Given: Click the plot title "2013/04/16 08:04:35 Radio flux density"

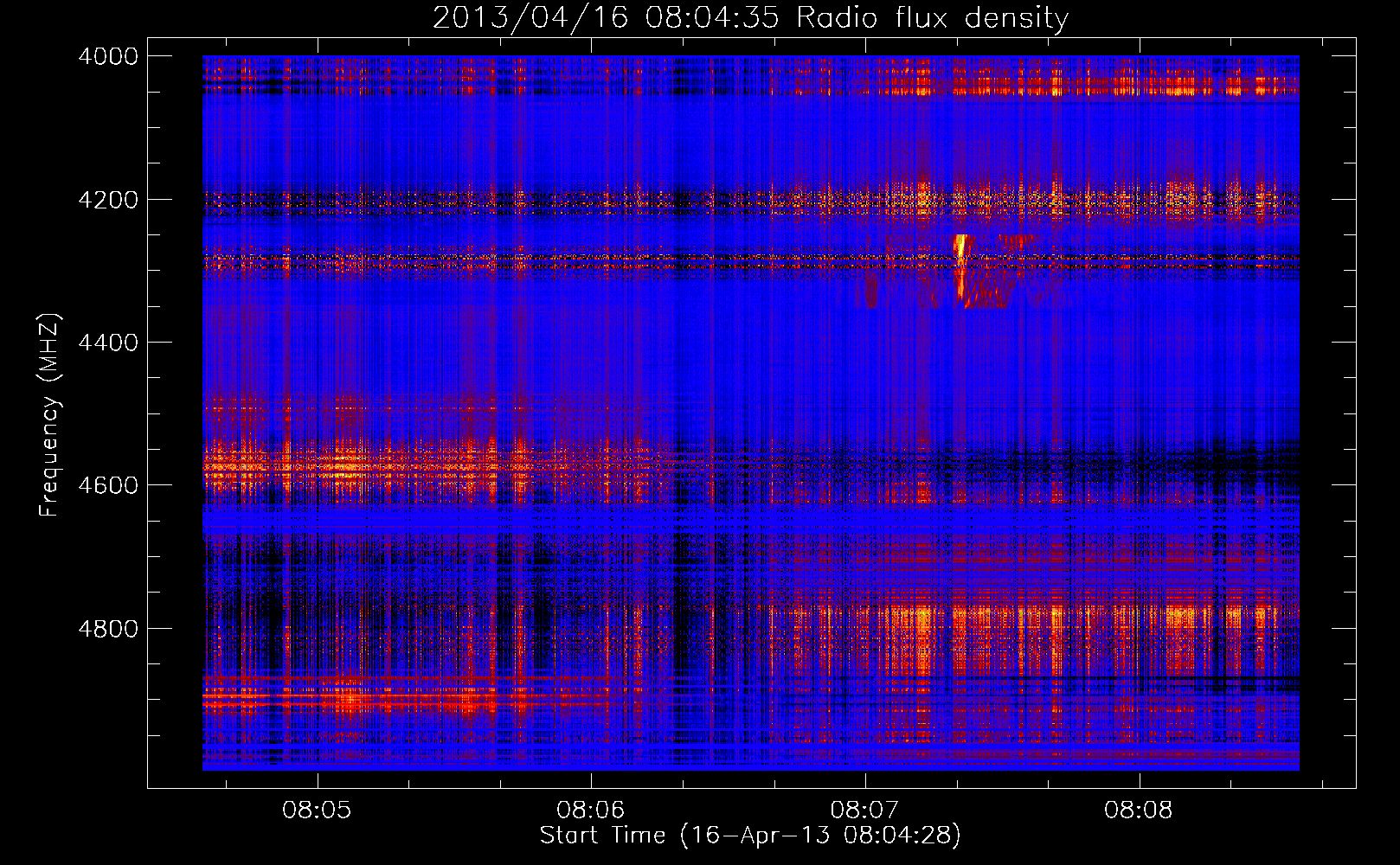Looking at the screenshot, I should 750,17.
